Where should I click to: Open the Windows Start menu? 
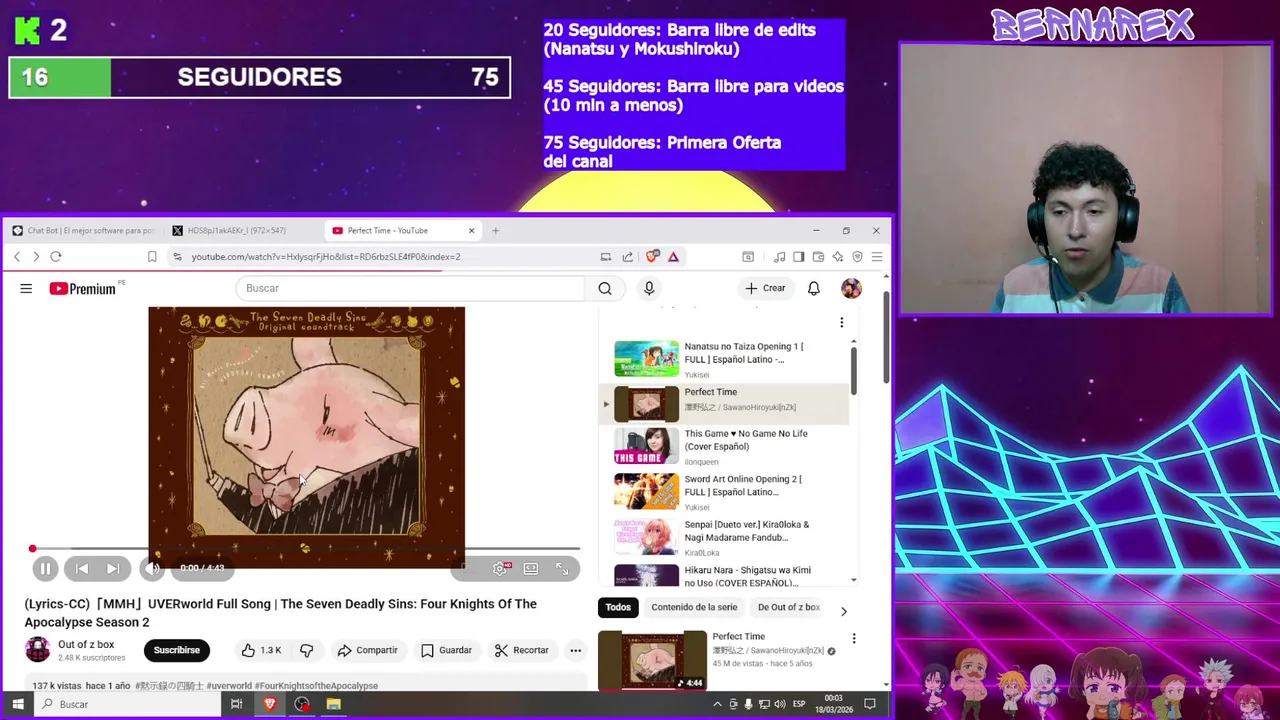tap(17, 704)
